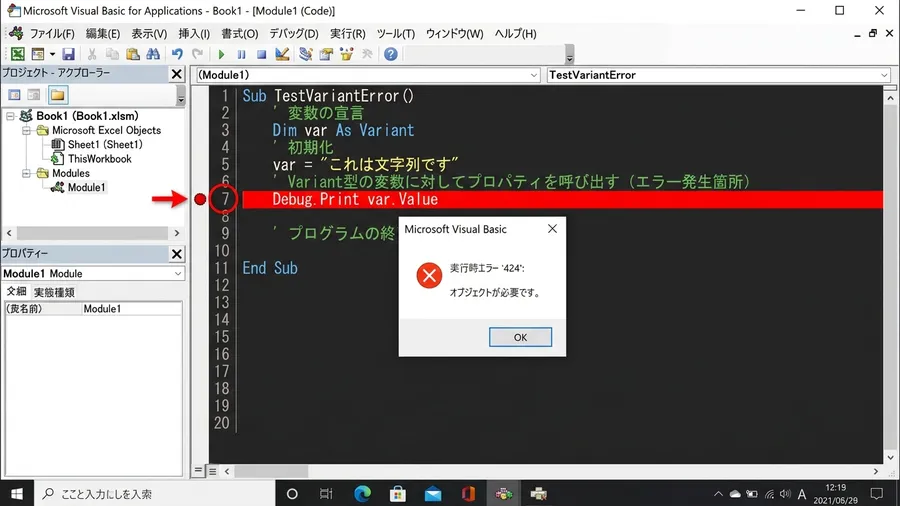
Task: Close the Project Explorer pane
Action: pos(177,74)
